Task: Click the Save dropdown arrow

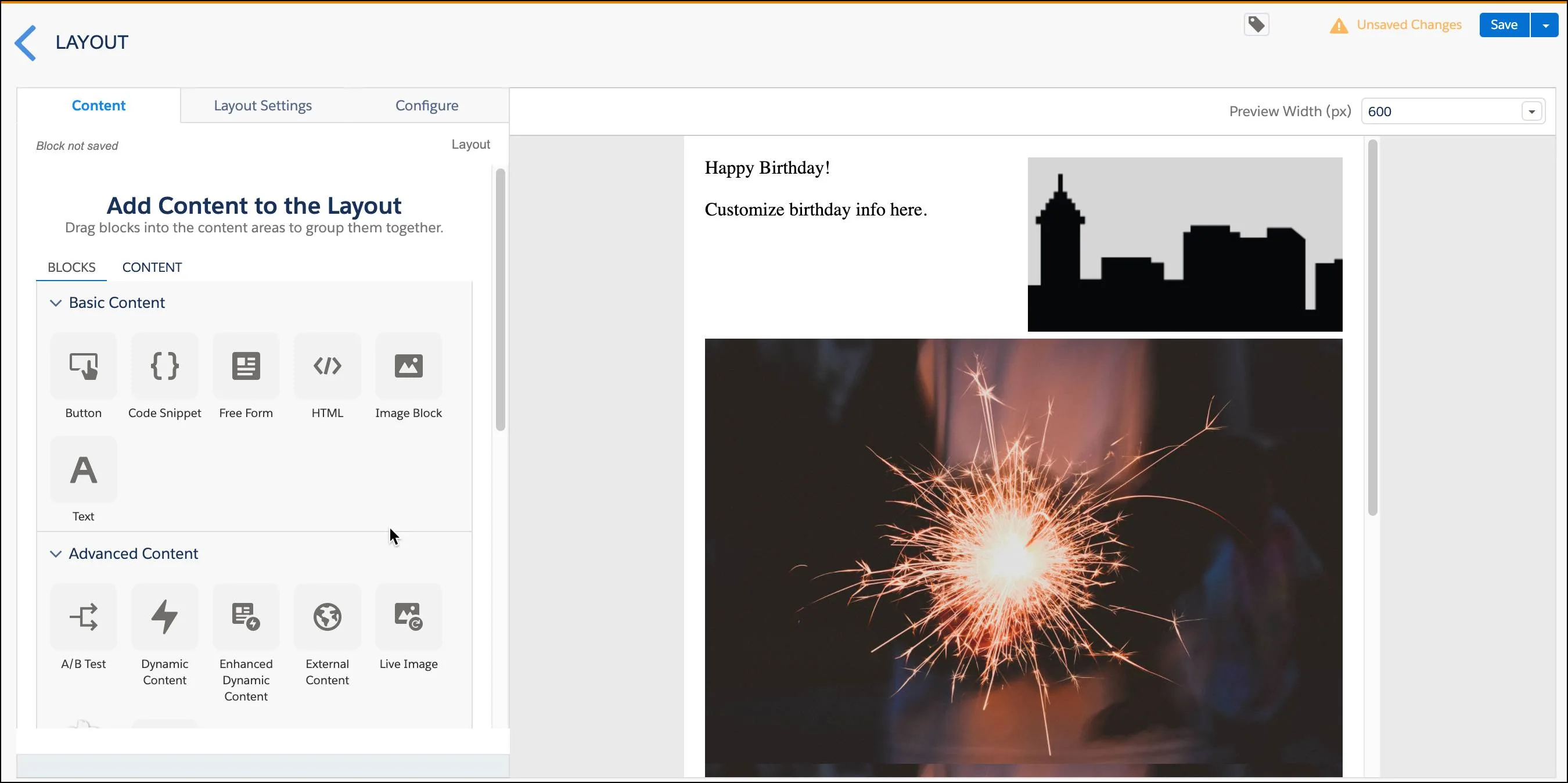Action: pyautogui.click(x=1543, y=24)
